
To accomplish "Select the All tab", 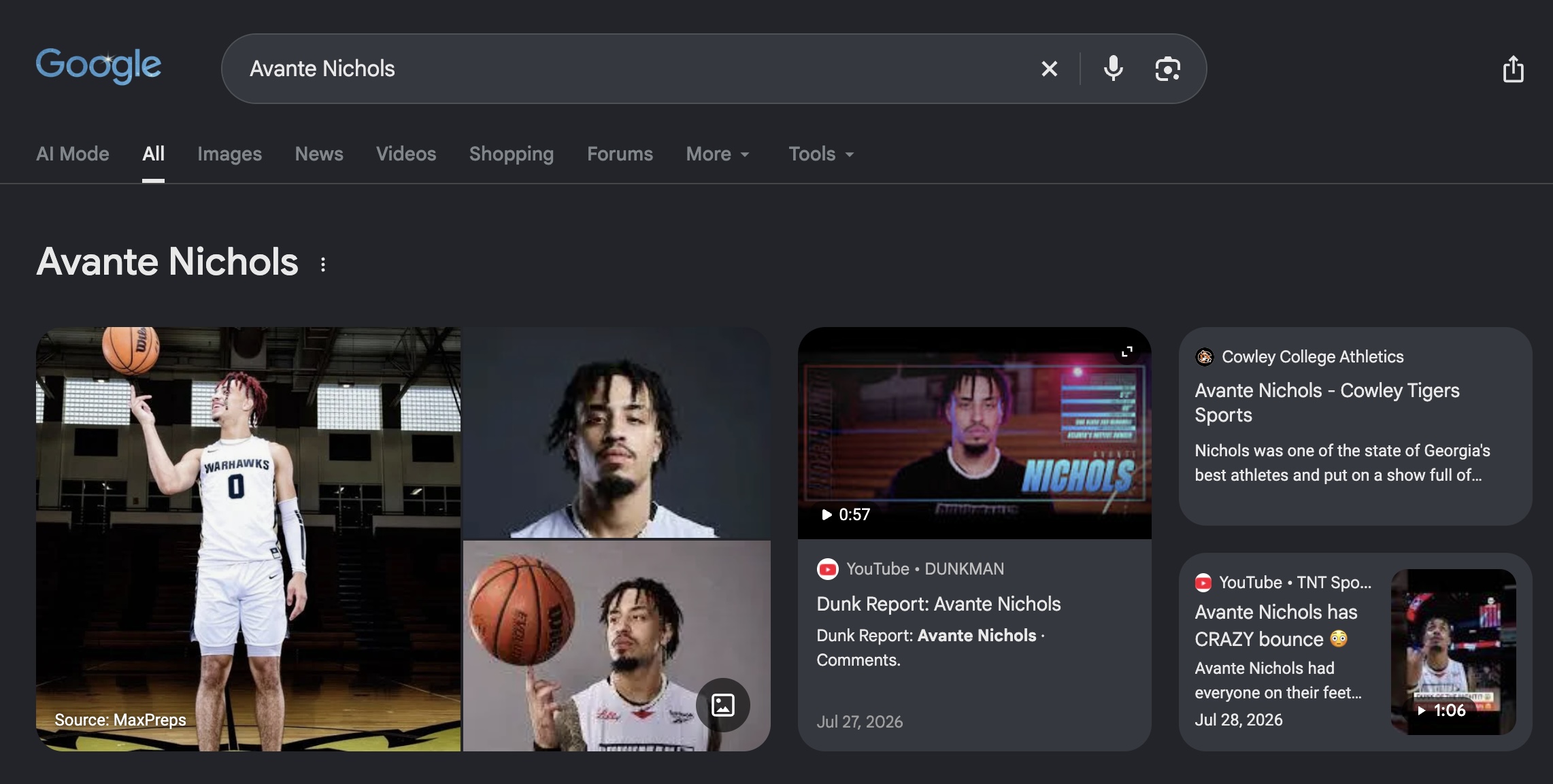I will [x=153, y=154].
